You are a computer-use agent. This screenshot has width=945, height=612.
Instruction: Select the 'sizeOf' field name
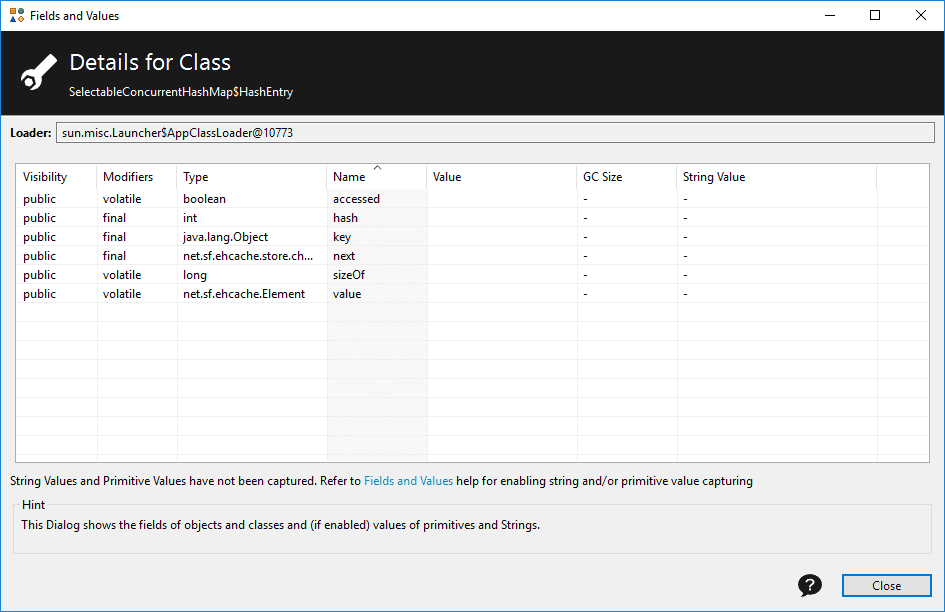(x=349, y=275)
